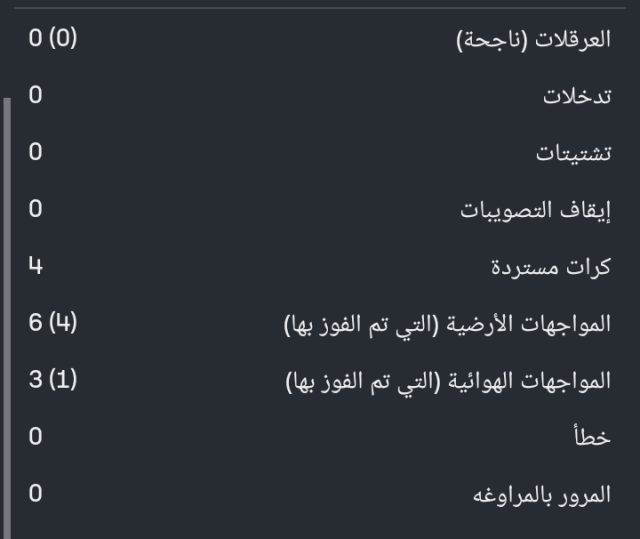
Task: Select the تدخلات row label
Action: pyautogui.click(x=577, y=98)
